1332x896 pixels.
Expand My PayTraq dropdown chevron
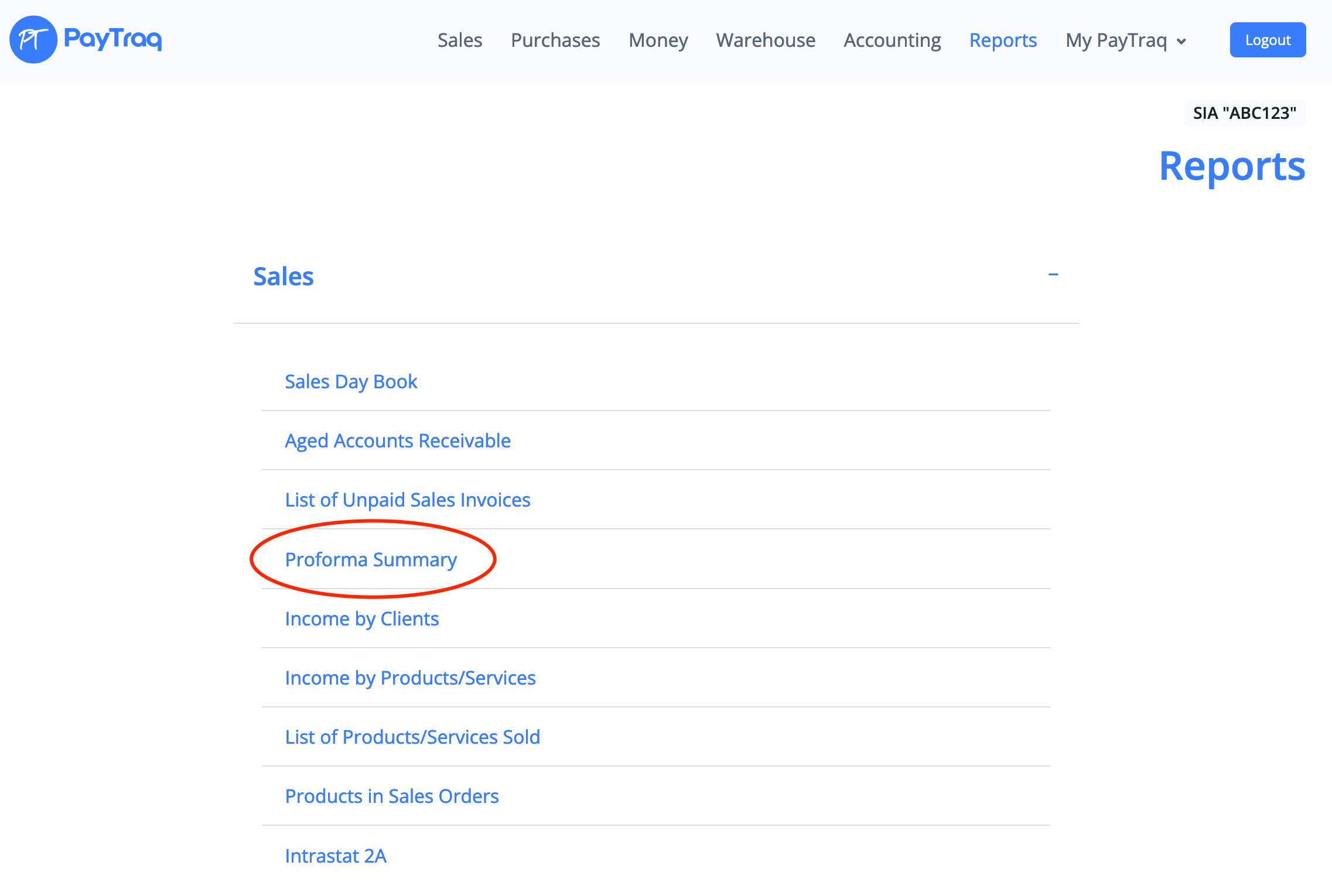pyautogui.click(x=1181, y=42)
